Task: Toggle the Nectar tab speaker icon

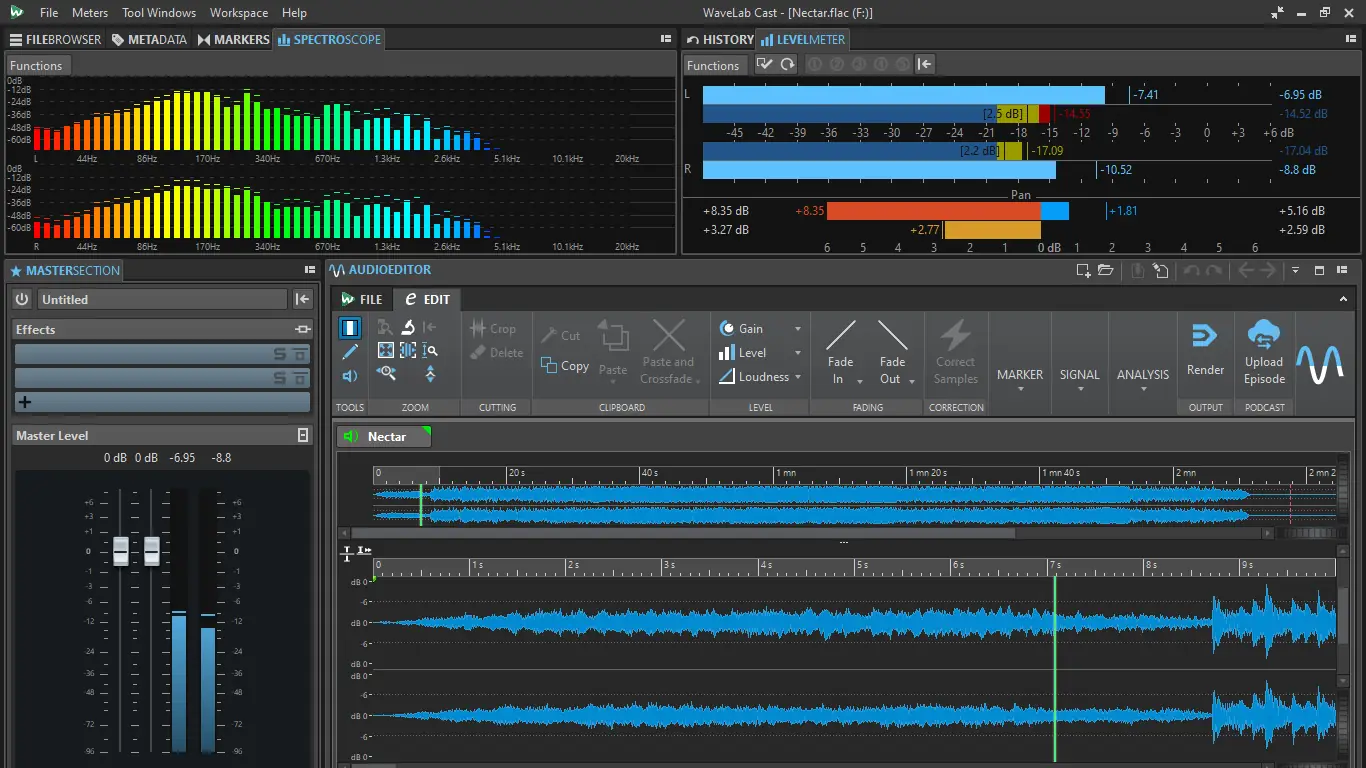Action: (x=351, y=437)
